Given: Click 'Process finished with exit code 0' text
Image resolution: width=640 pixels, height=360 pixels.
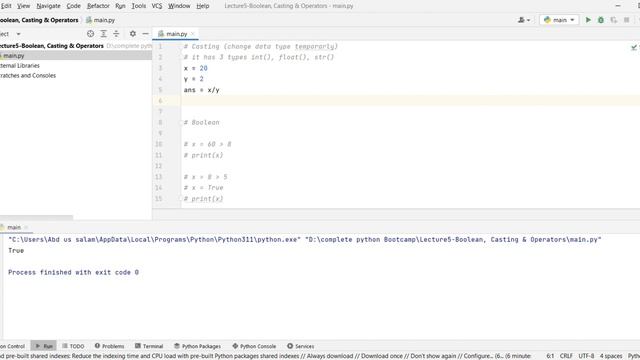Looking at the screenshot, I should 73,272.
